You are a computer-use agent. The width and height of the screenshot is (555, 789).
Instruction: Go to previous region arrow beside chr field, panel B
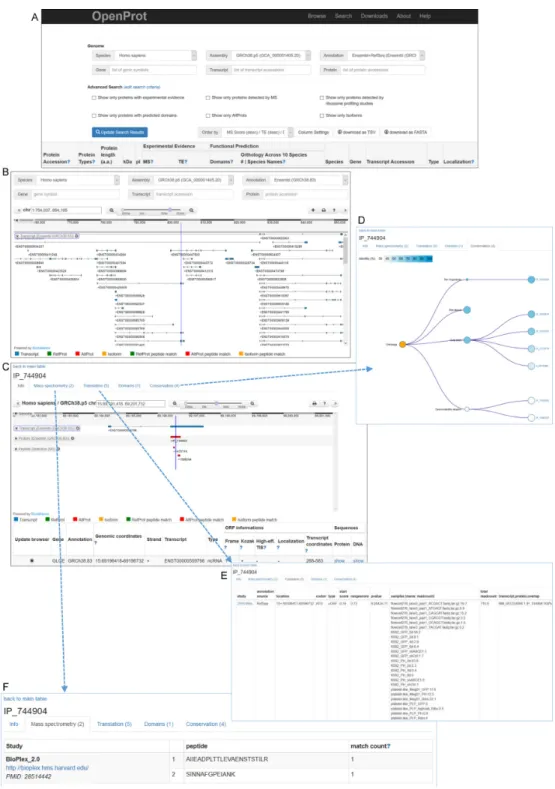click(x=19, y=210)
